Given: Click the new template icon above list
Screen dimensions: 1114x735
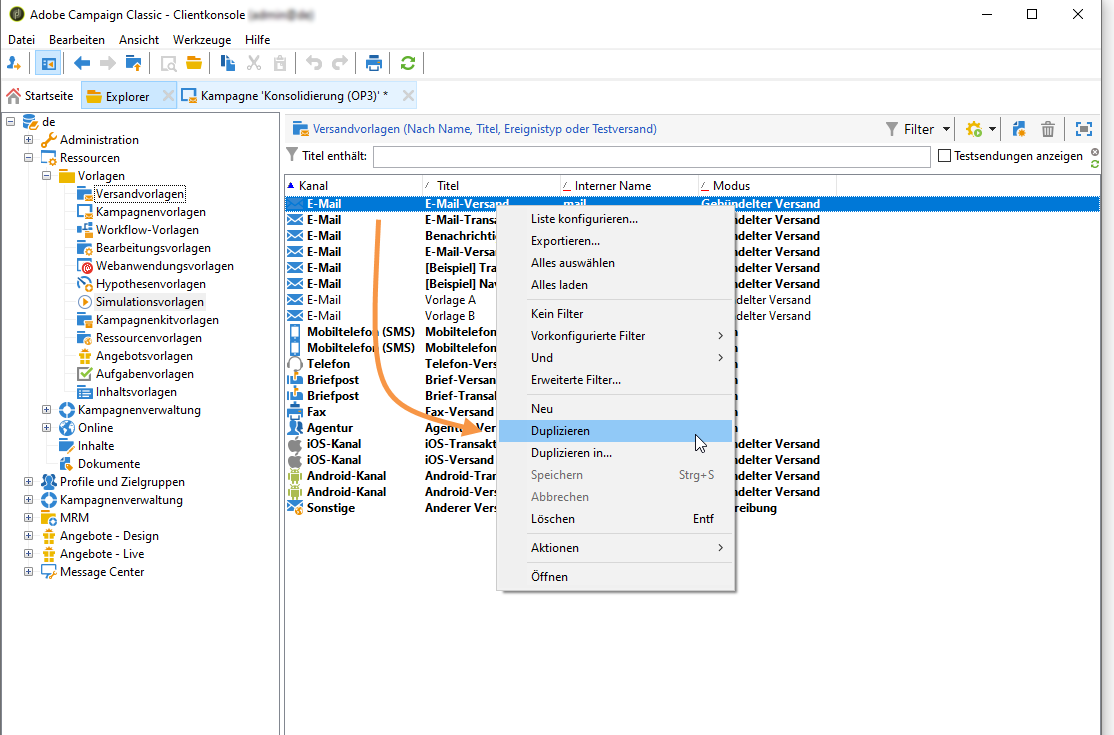Looking at the screenshot, I should 1019,129.
